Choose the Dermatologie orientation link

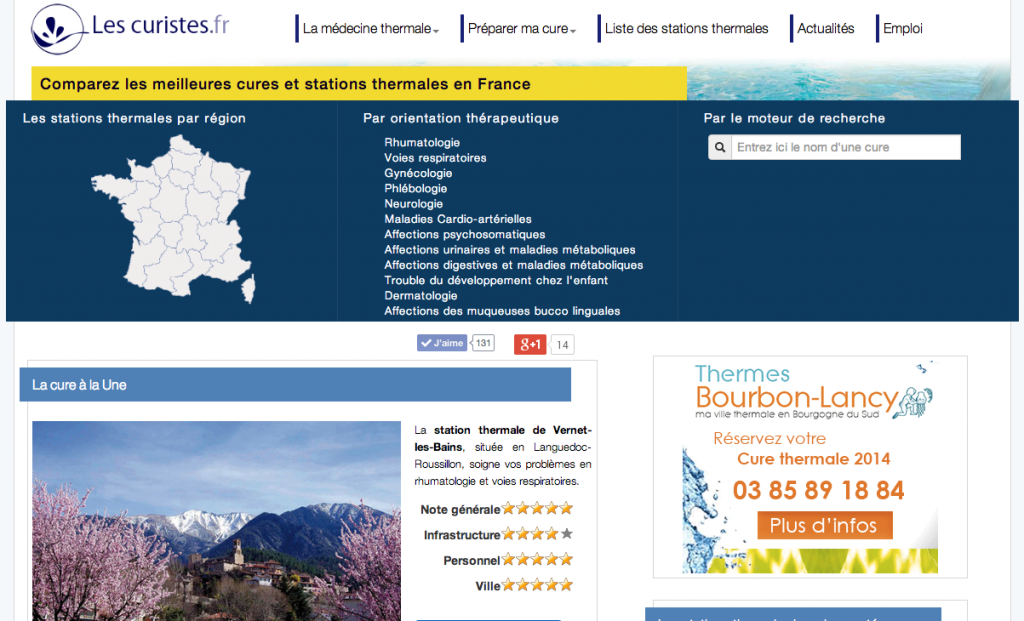[421, 296]
